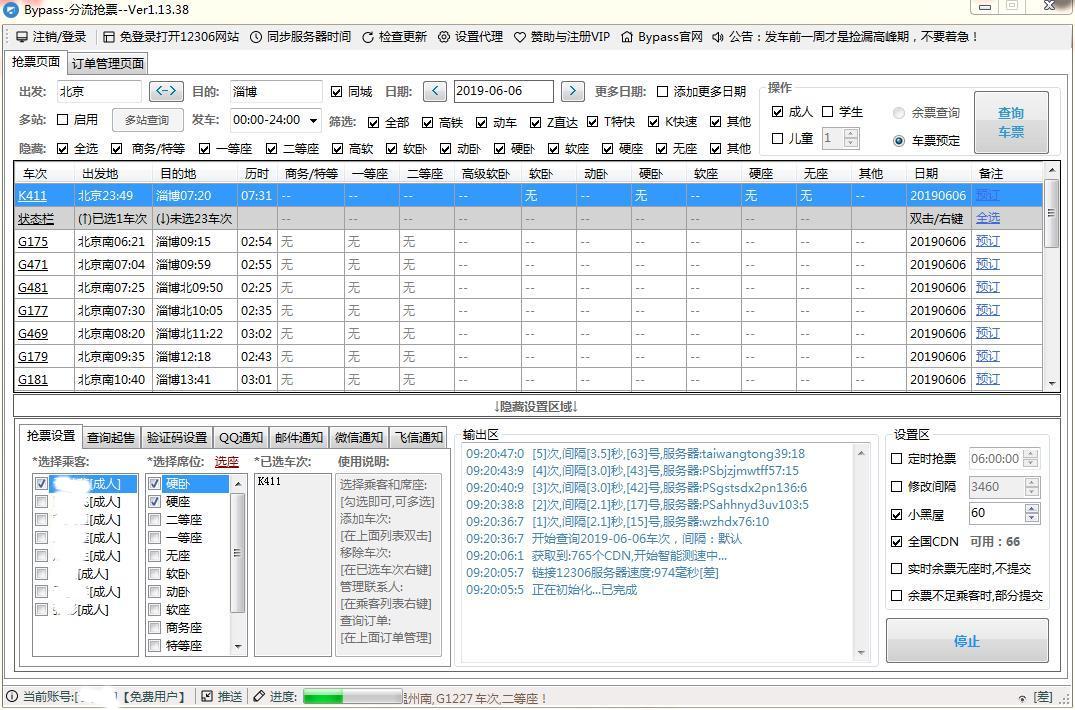Toggle the 定时抢票 scheduled booking checkbox
Viewport: 1075px width, 710px height.
point(895,458)
